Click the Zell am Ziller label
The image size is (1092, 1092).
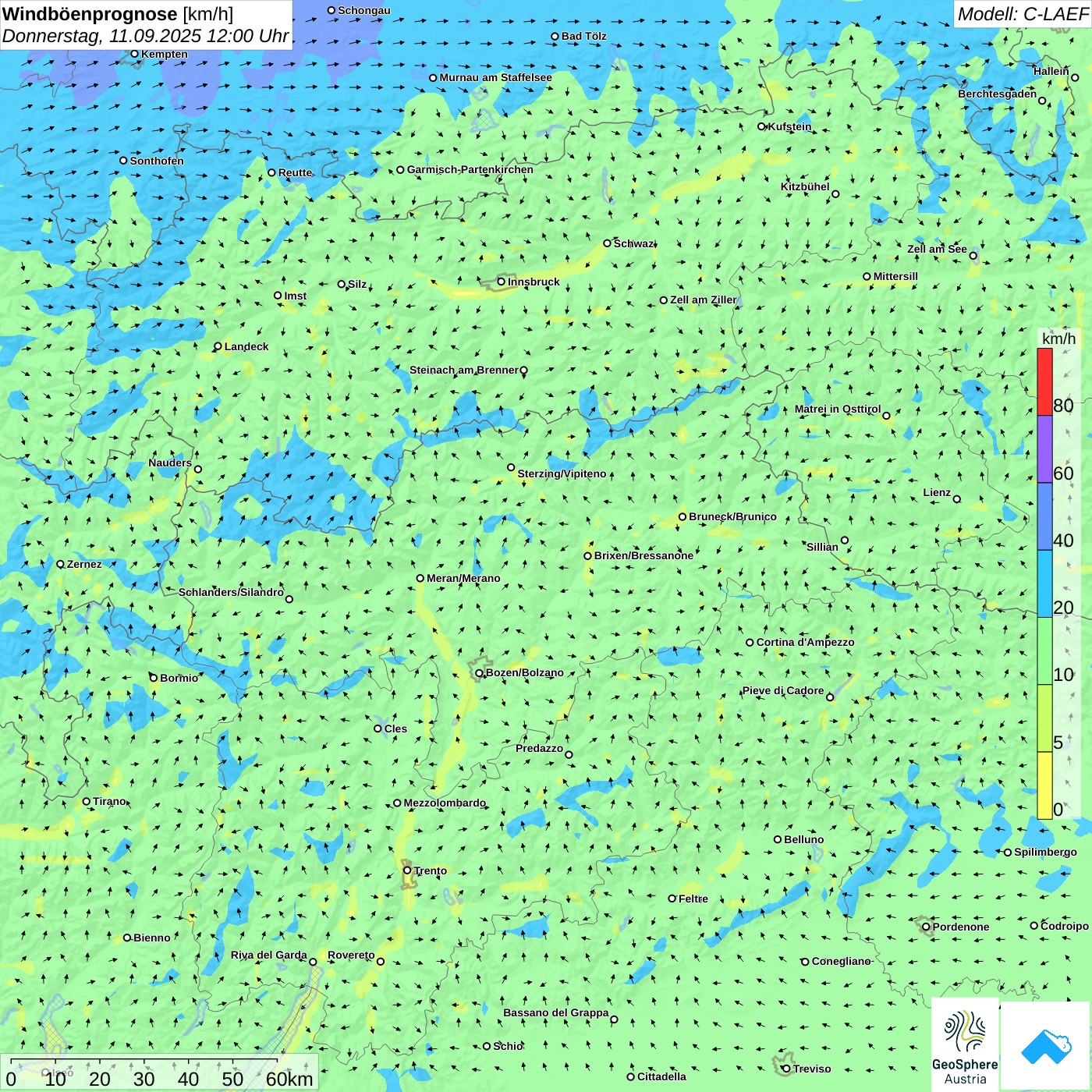click(x=703, y=300)
